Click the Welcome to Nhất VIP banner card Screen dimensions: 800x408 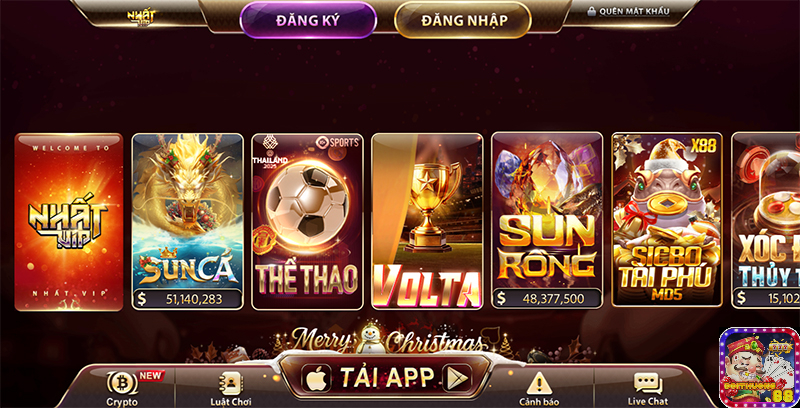pyautogui.click(x=69, y=222)
